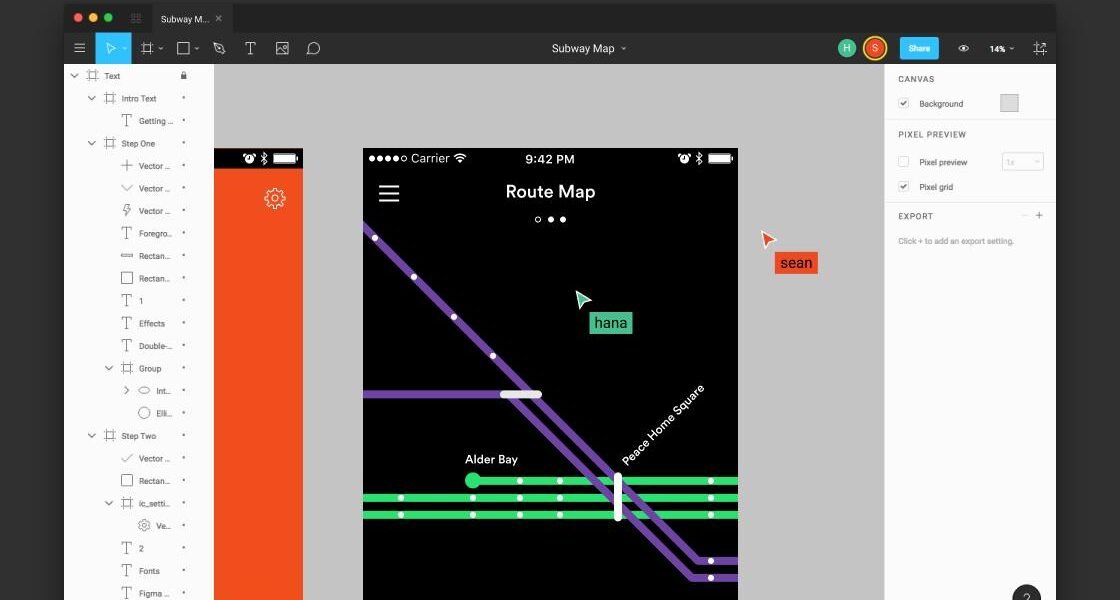Select the Rectangle shape tool

click(183, 49)
